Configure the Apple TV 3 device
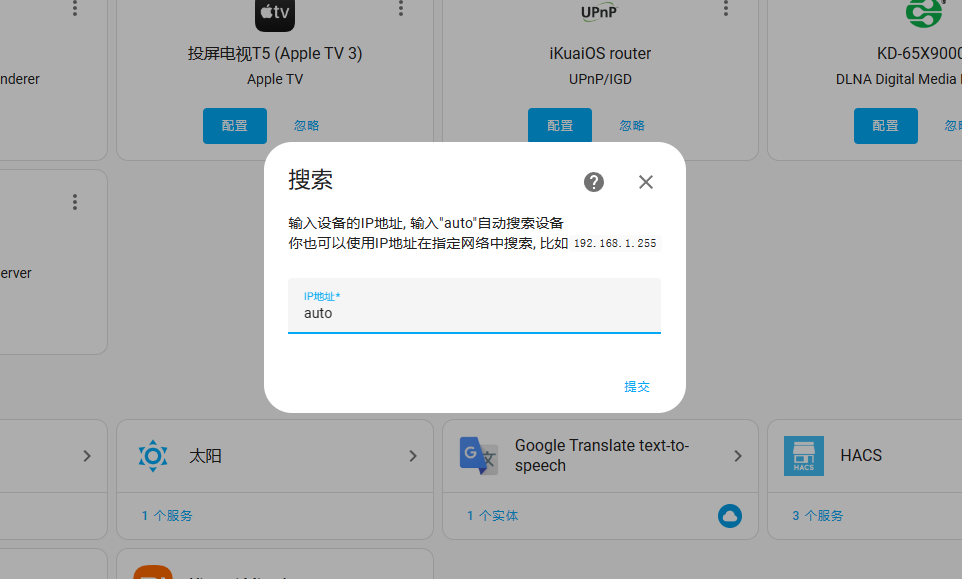962x579 pixels. (x=235, y=126)
